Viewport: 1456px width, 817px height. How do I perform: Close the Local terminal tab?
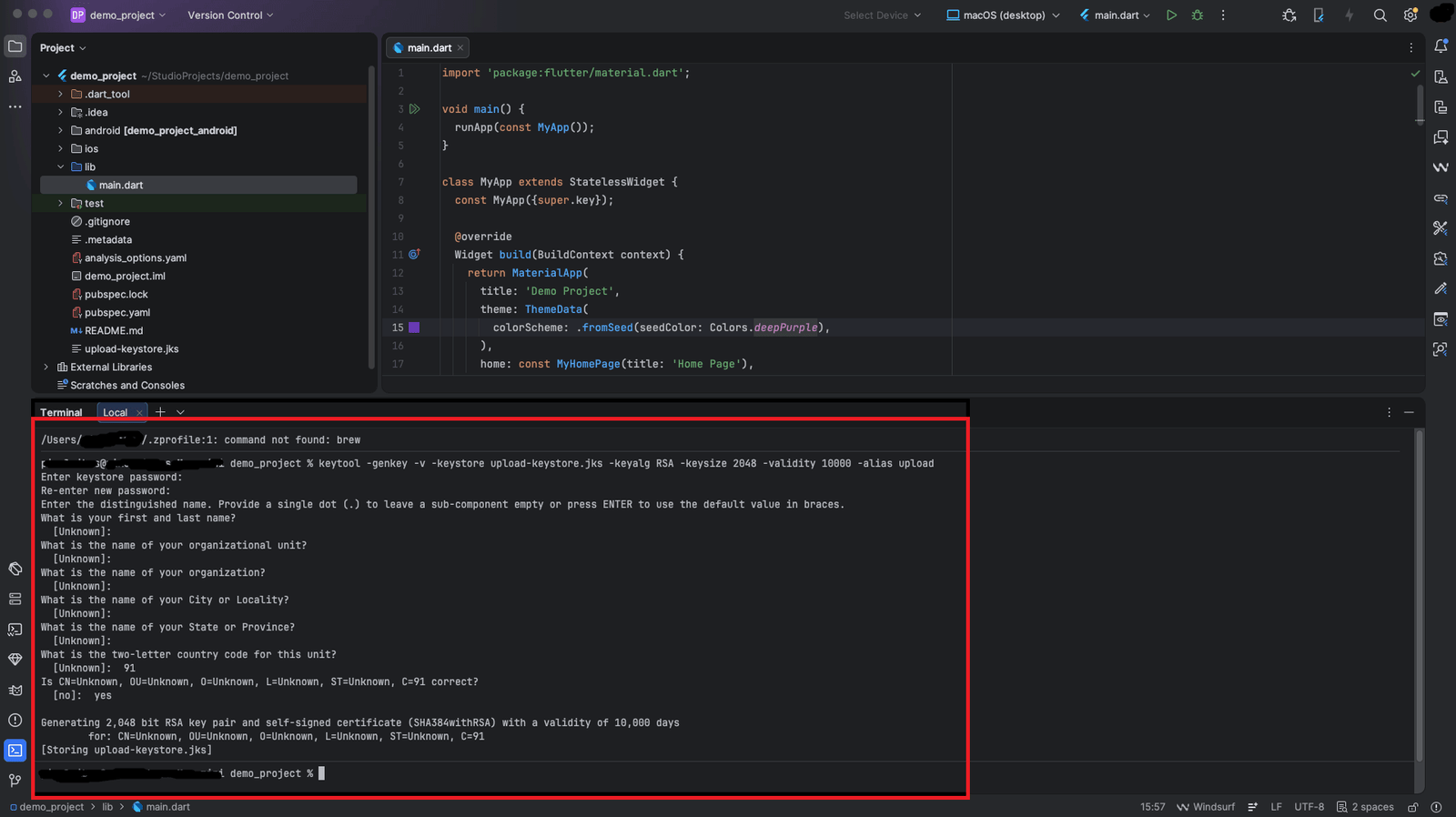pyautogui.click(x=139, y=413)
